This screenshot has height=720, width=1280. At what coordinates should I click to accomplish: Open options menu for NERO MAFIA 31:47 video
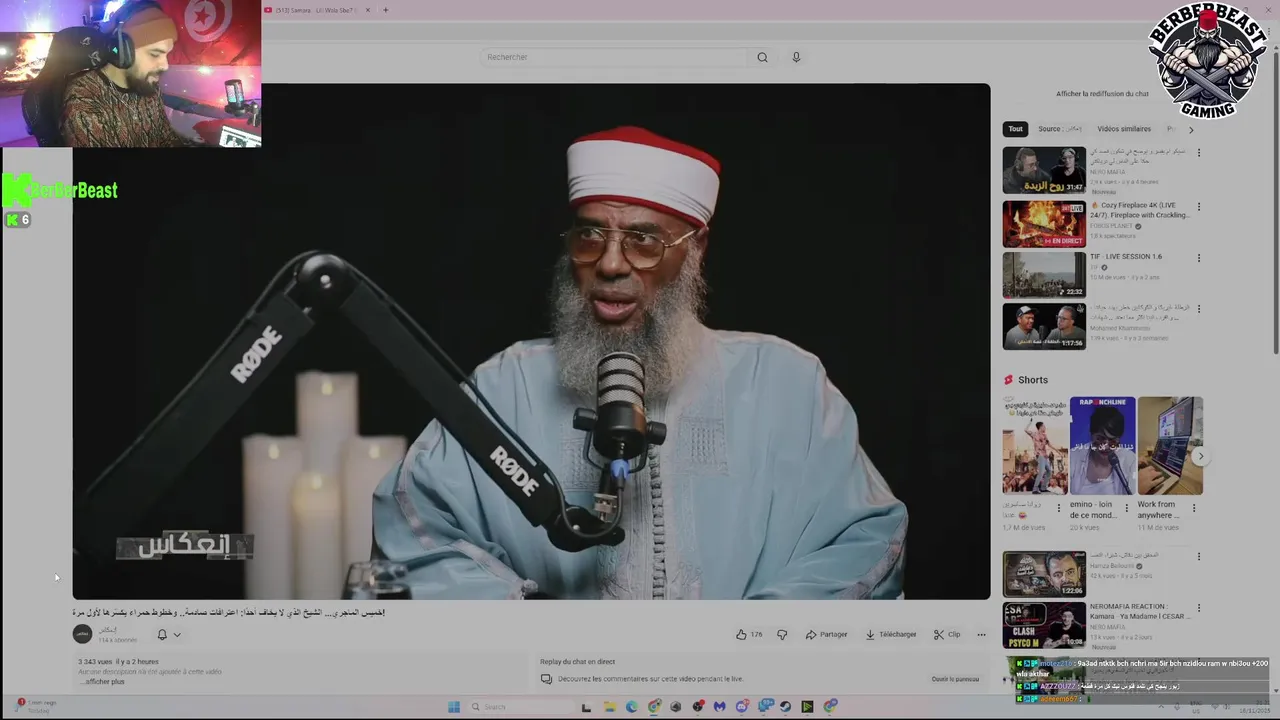click(x=1199, y=153)
